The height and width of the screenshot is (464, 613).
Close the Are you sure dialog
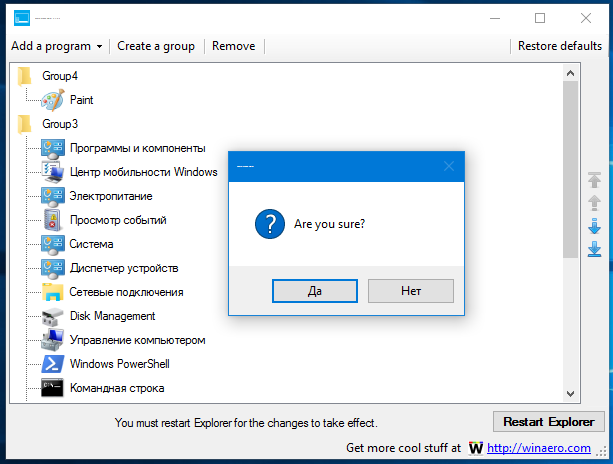click(x=449, y=167)
